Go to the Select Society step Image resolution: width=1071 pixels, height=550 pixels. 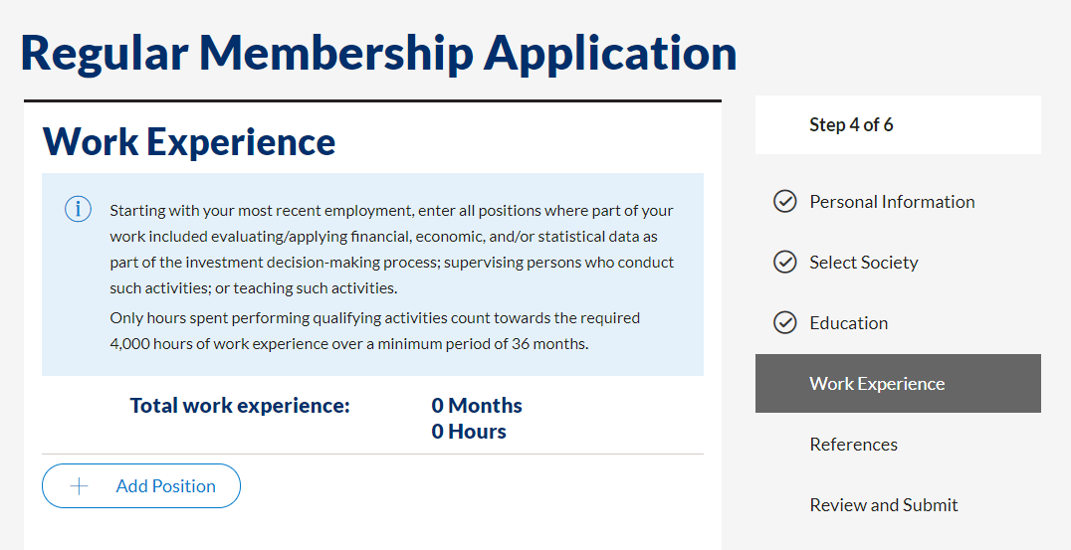pyautogui.click(x=863, y=262)
